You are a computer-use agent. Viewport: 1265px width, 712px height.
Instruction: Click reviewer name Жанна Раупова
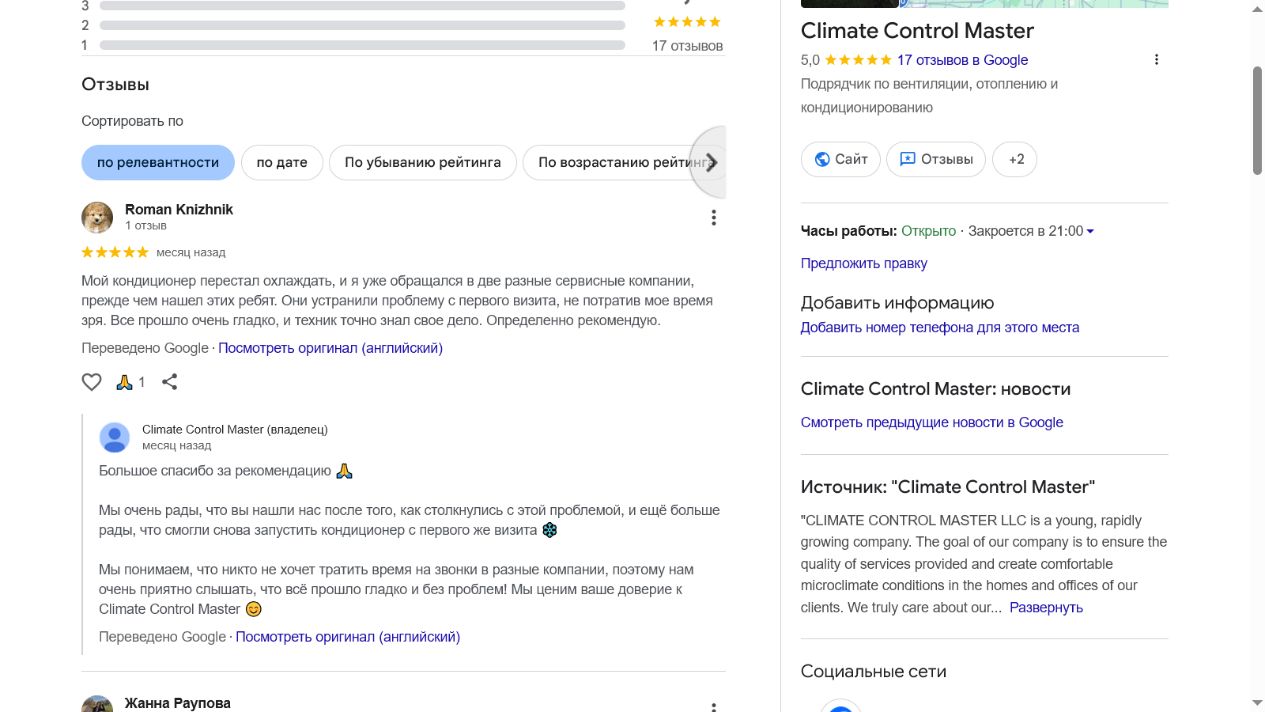click(178, 703)
